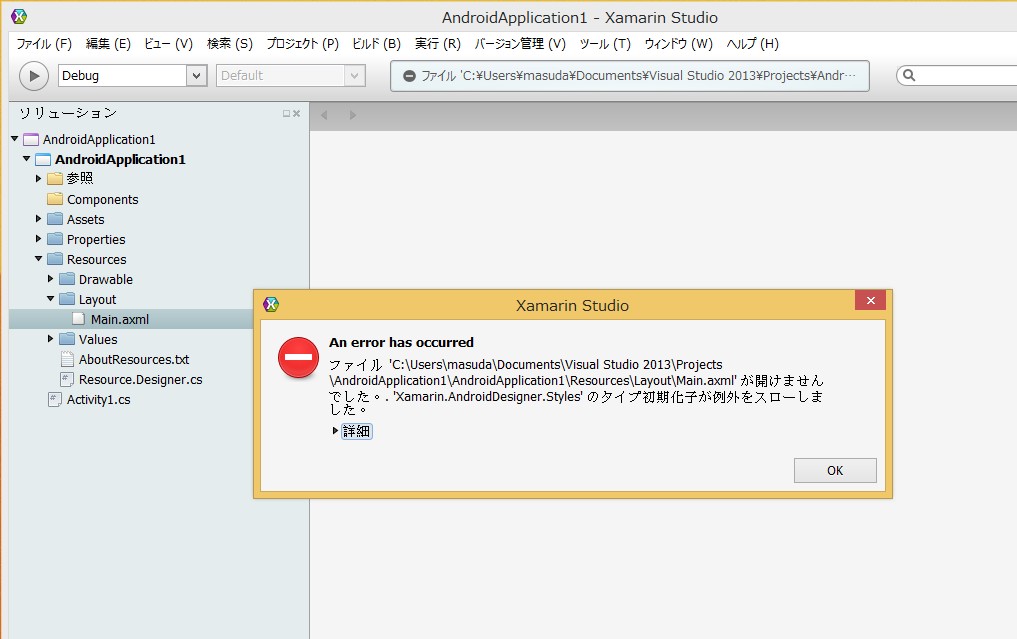This screenshot has width=1017, height=639.
Task: Click the red error icon in dialog
Action: pos(298,357)
